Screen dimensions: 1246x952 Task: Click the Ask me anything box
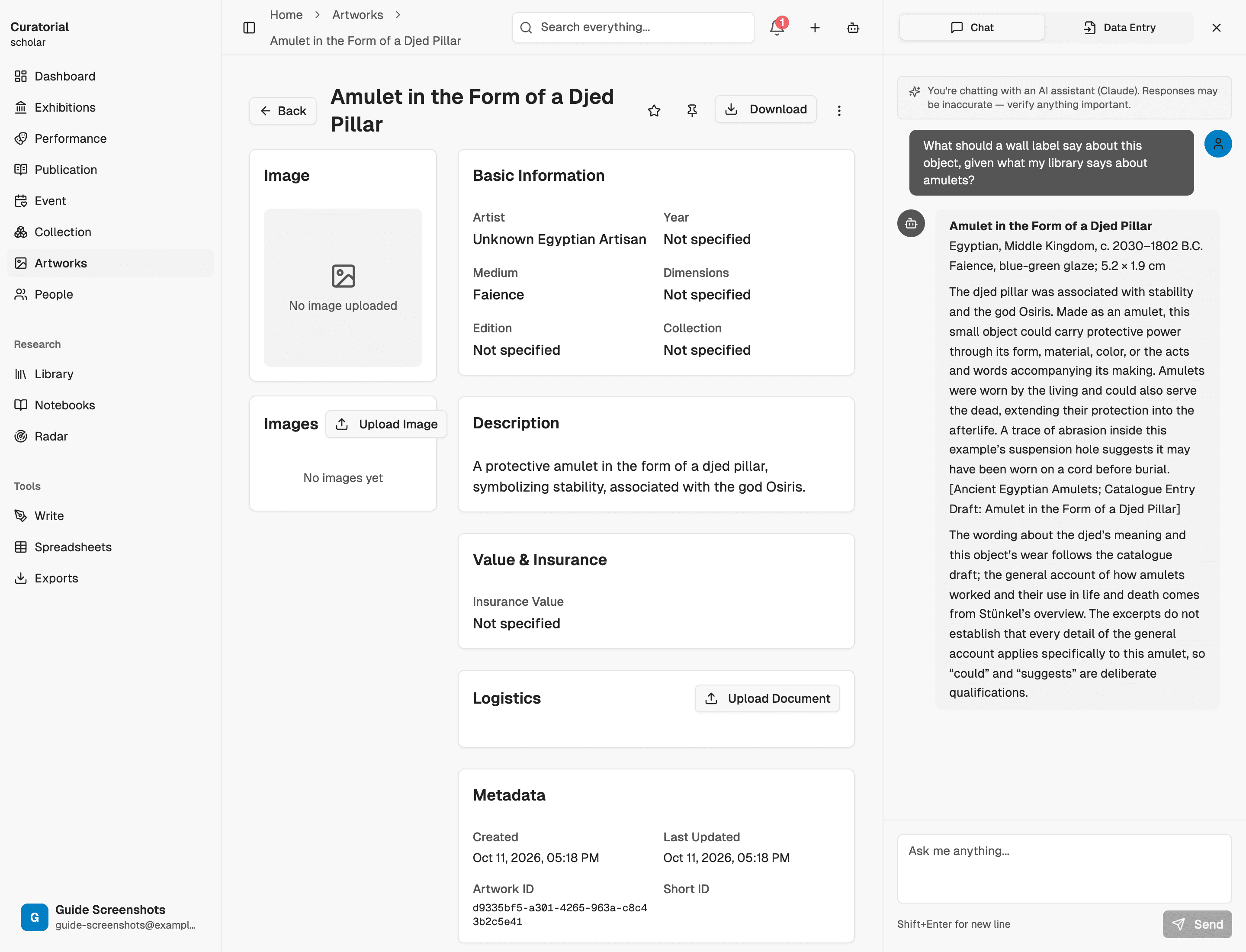click(1064, 869)
